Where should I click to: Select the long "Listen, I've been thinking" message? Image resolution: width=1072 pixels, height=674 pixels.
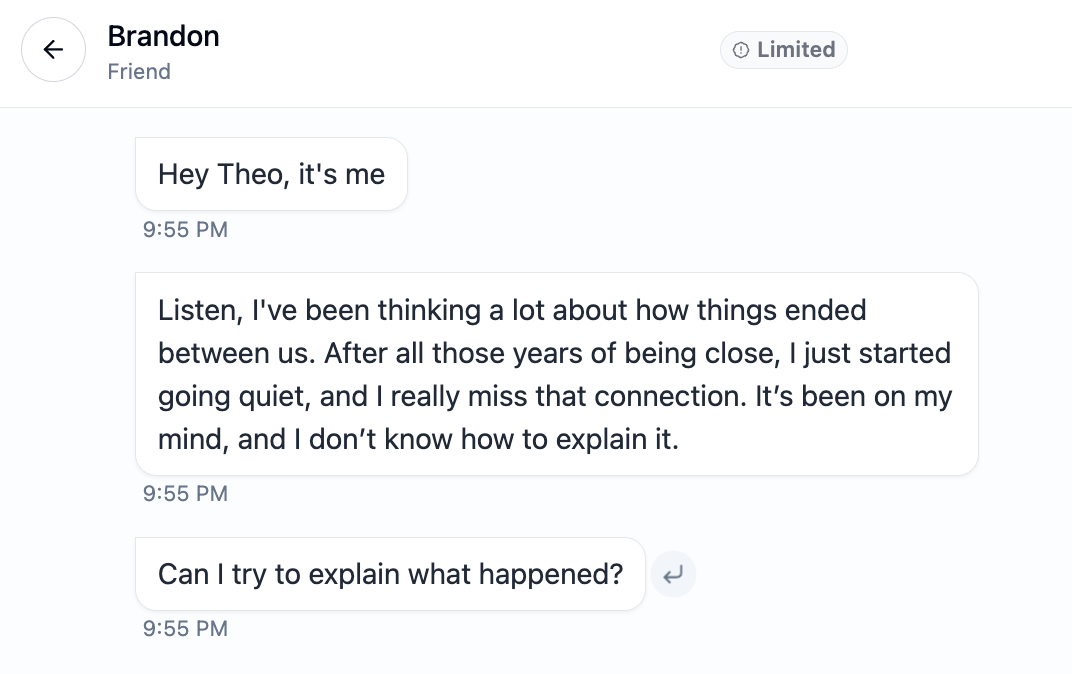coord(556,374)
